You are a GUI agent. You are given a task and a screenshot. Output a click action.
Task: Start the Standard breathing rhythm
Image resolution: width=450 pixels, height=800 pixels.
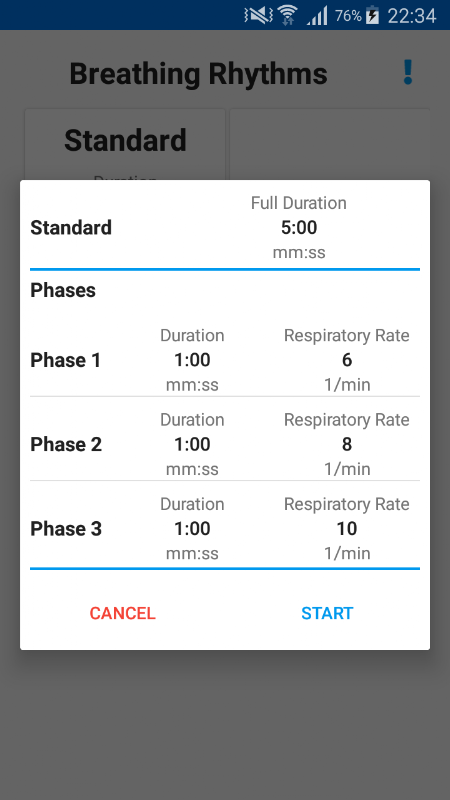click(x=327, y=613)
